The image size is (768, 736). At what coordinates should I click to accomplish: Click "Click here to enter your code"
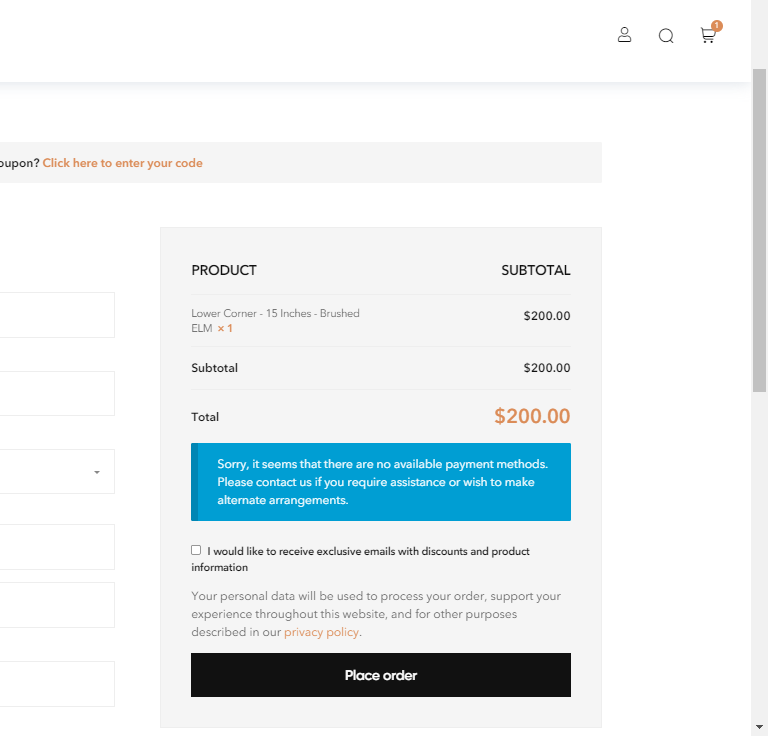coord(122,163)
